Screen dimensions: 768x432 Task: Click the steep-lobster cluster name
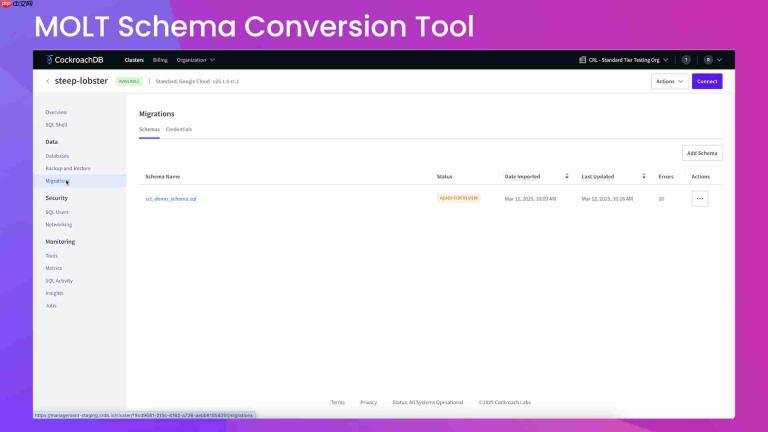[81, 81]
